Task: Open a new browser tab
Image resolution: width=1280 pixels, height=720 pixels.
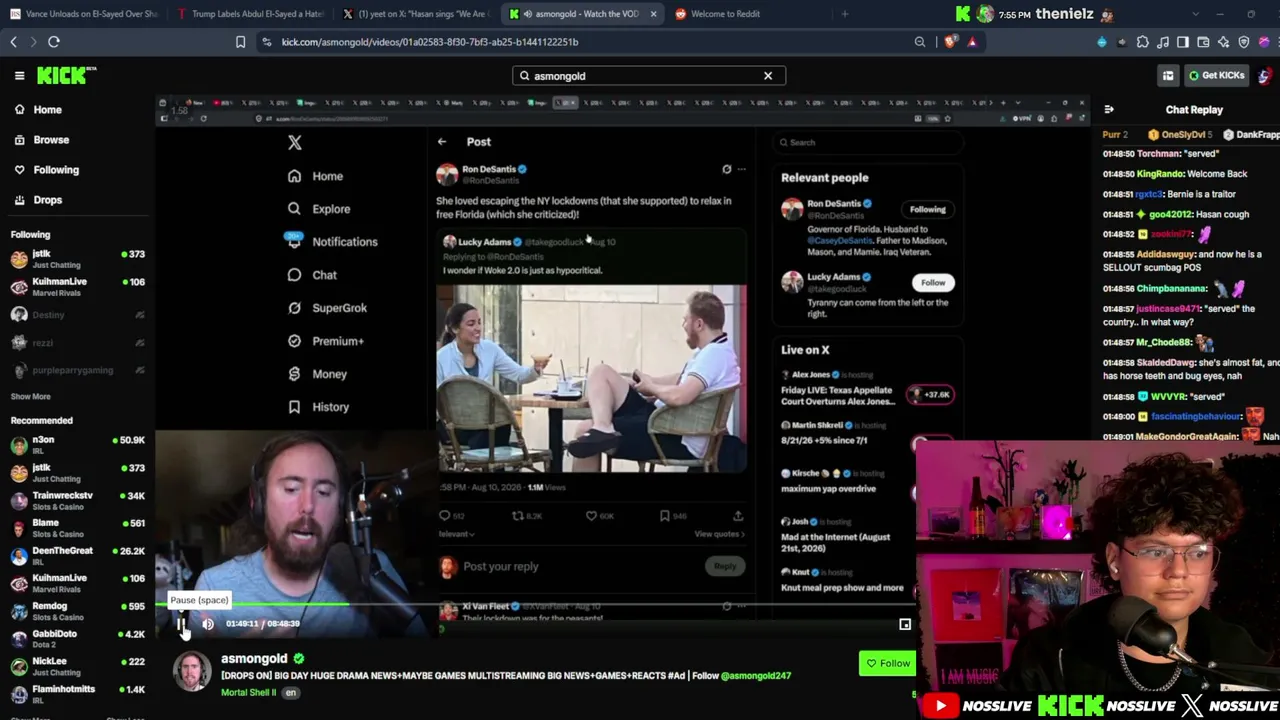Action: click(845, 14)
